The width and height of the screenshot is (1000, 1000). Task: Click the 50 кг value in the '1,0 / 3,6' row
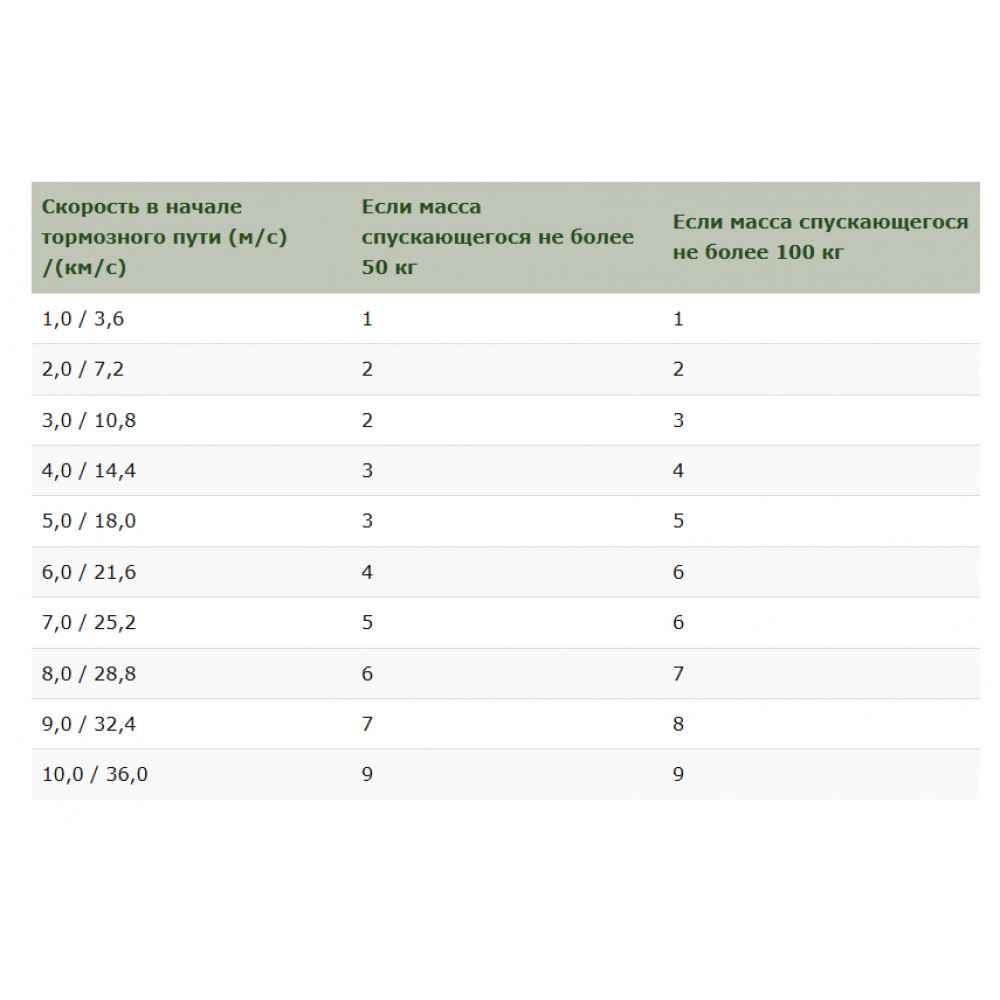(367, 319)
